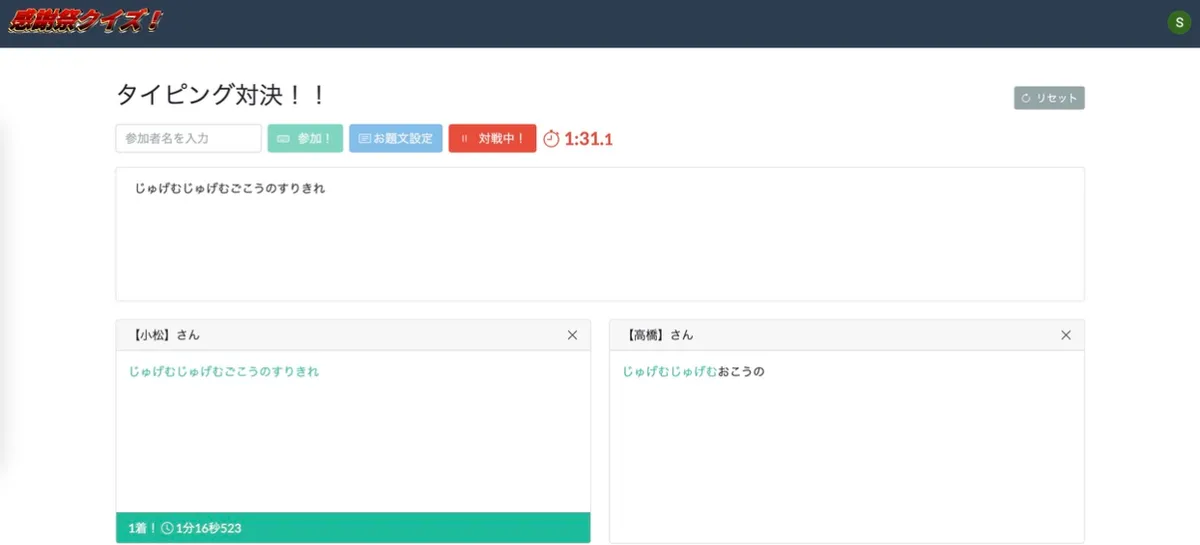Click the 1着！ 1分16秒523 result bar
This screenshot has height=545, width=1200.
tap(353, 527)
